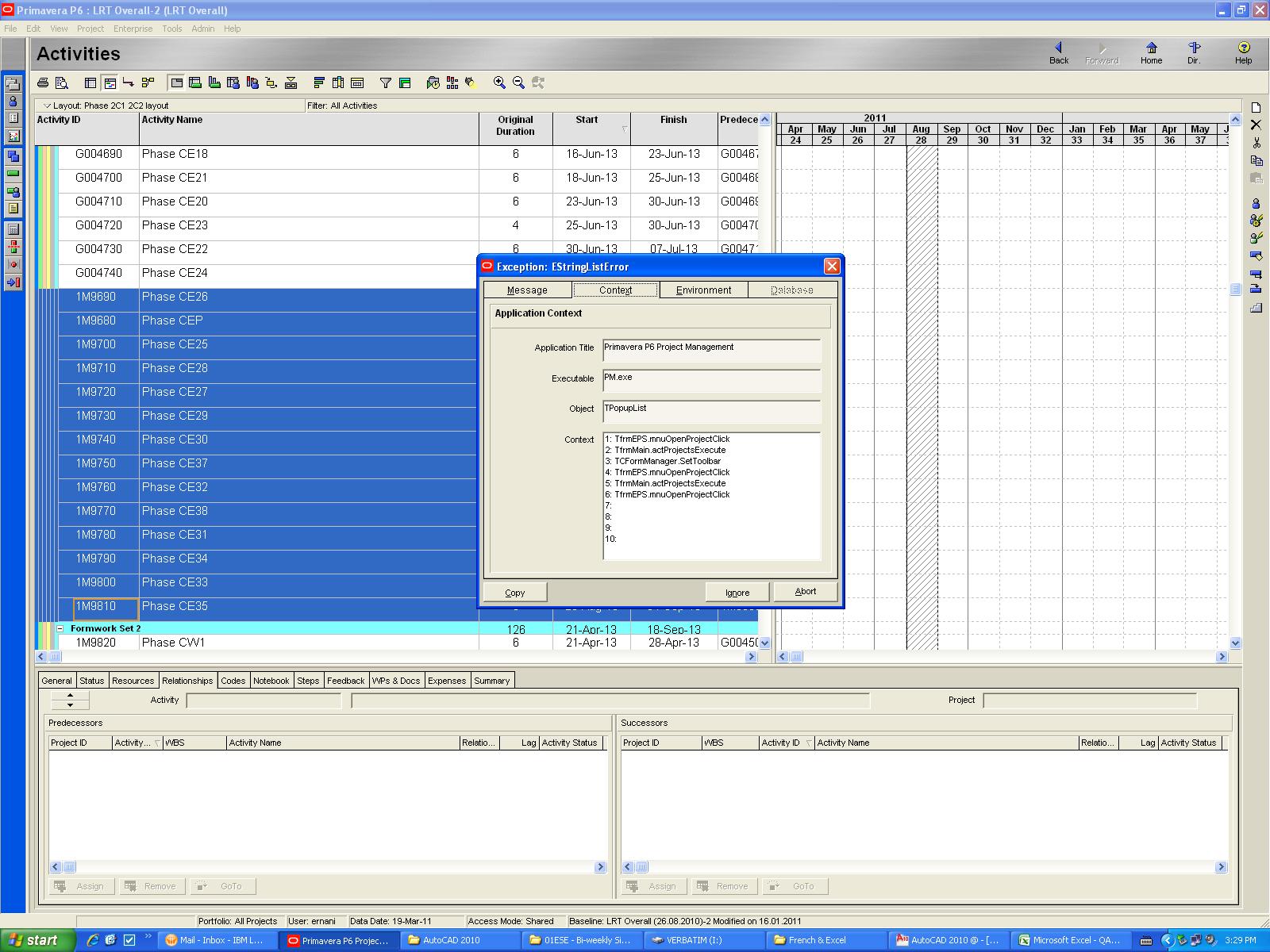Viewport: 1270px width, 952px height.
Task: Select the Relationships details tab
Action: [x=187, y=681]
